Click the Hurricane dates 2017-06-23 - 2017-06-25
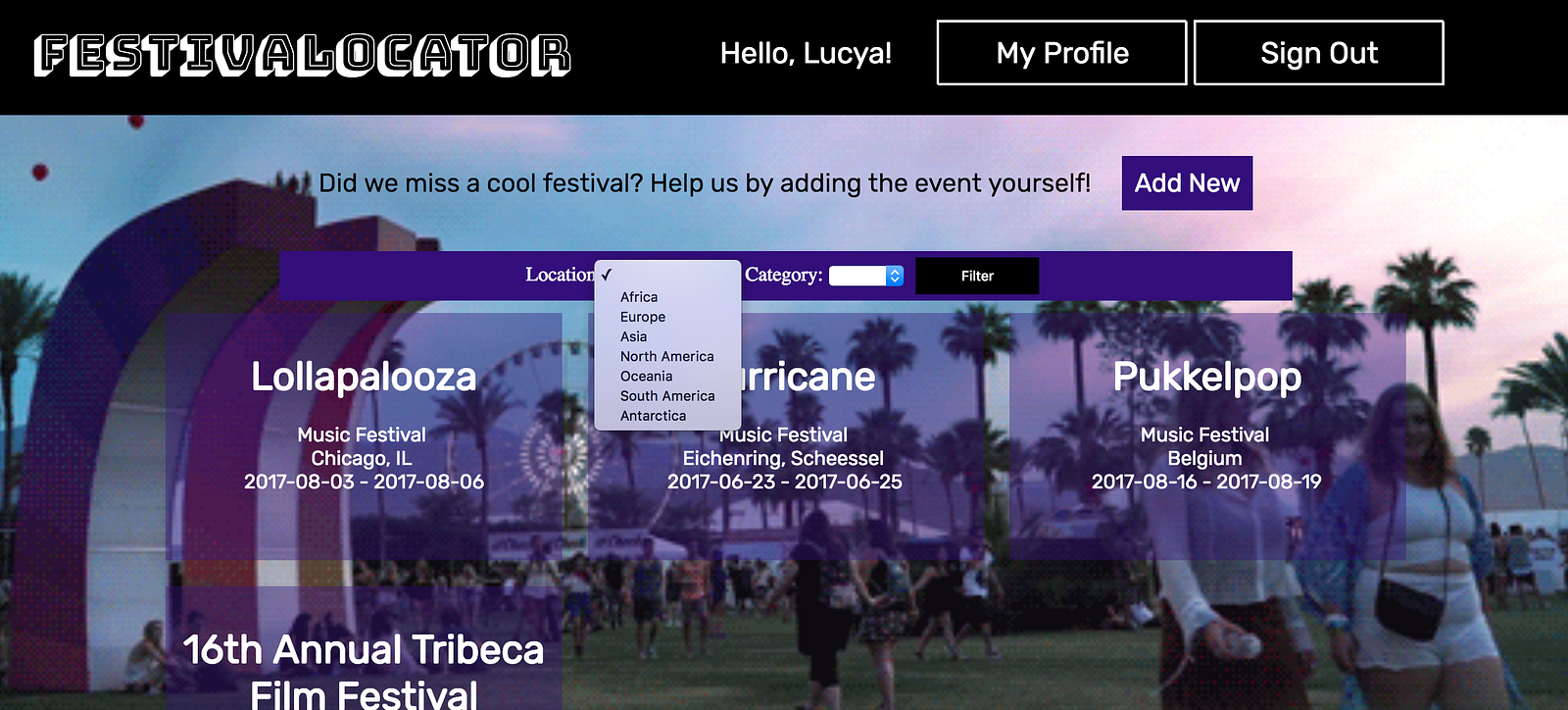The image size is (1568, 710). coord(785,482)
